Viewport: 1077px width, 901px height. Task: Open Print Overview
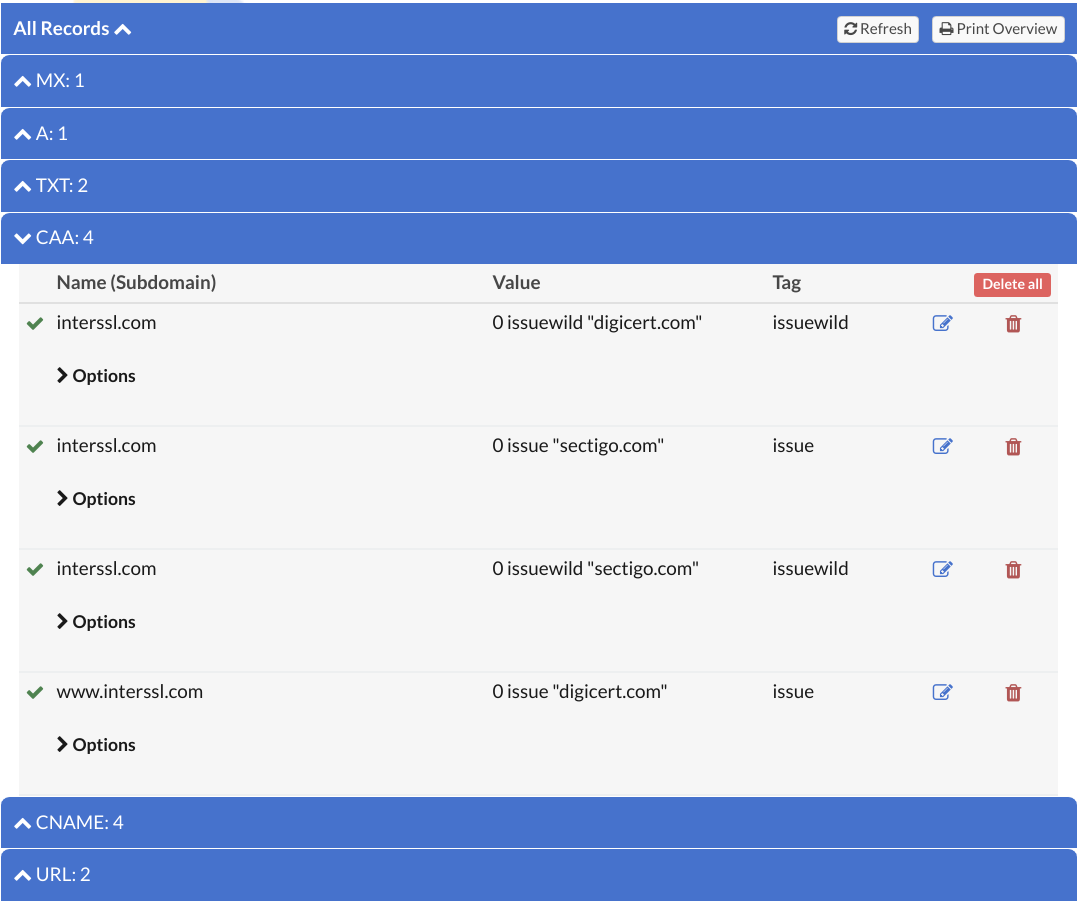click(x=998, y=29)
